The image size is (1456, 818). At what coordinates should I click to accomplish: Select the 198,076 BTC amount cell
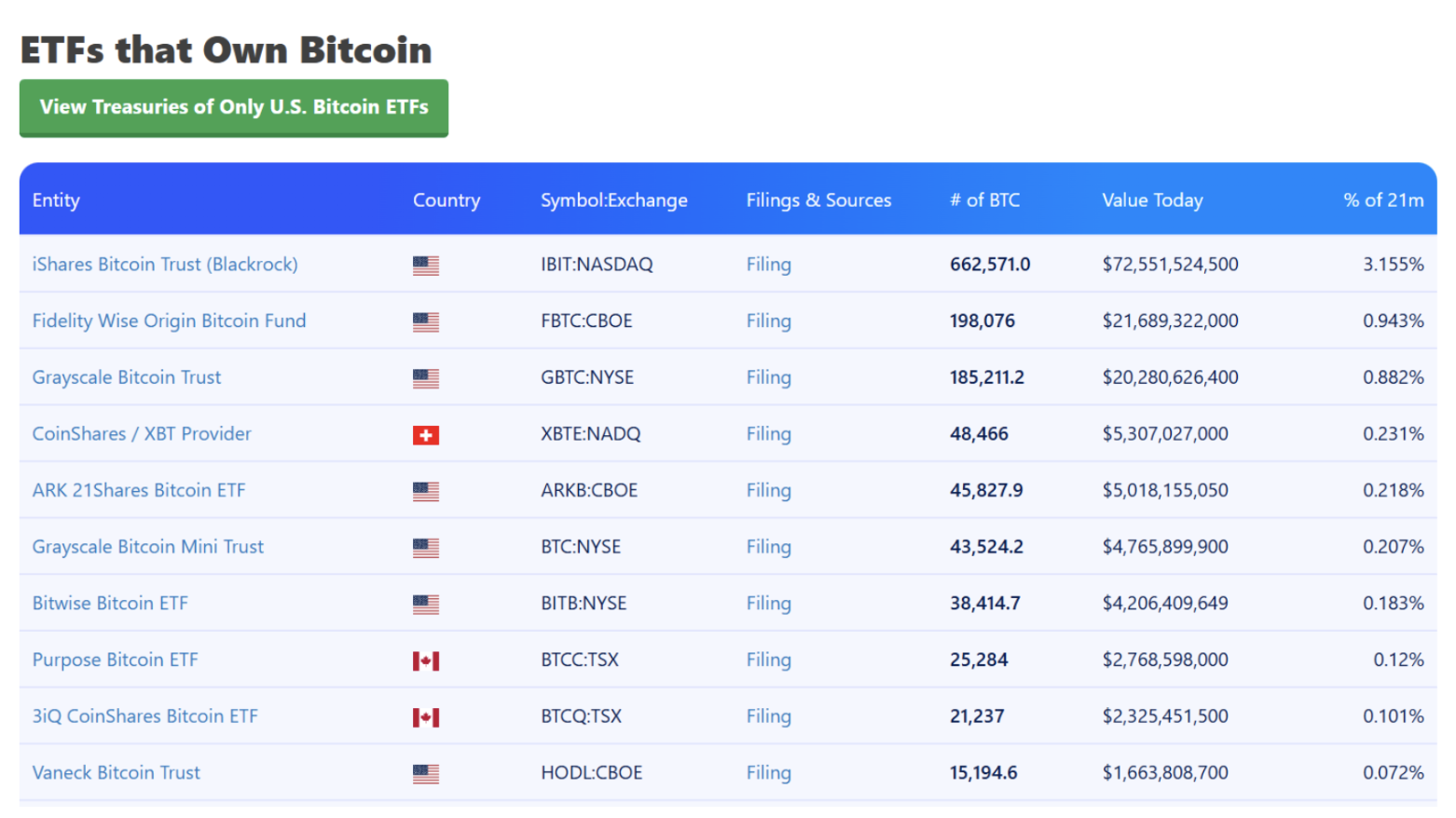coord(982,320)
